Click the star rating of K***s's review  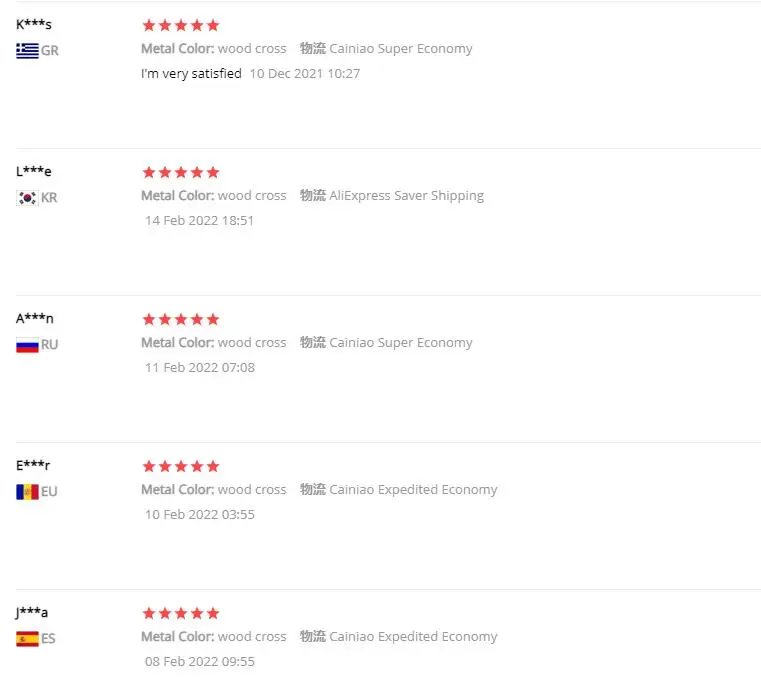[x=181, y=25]
